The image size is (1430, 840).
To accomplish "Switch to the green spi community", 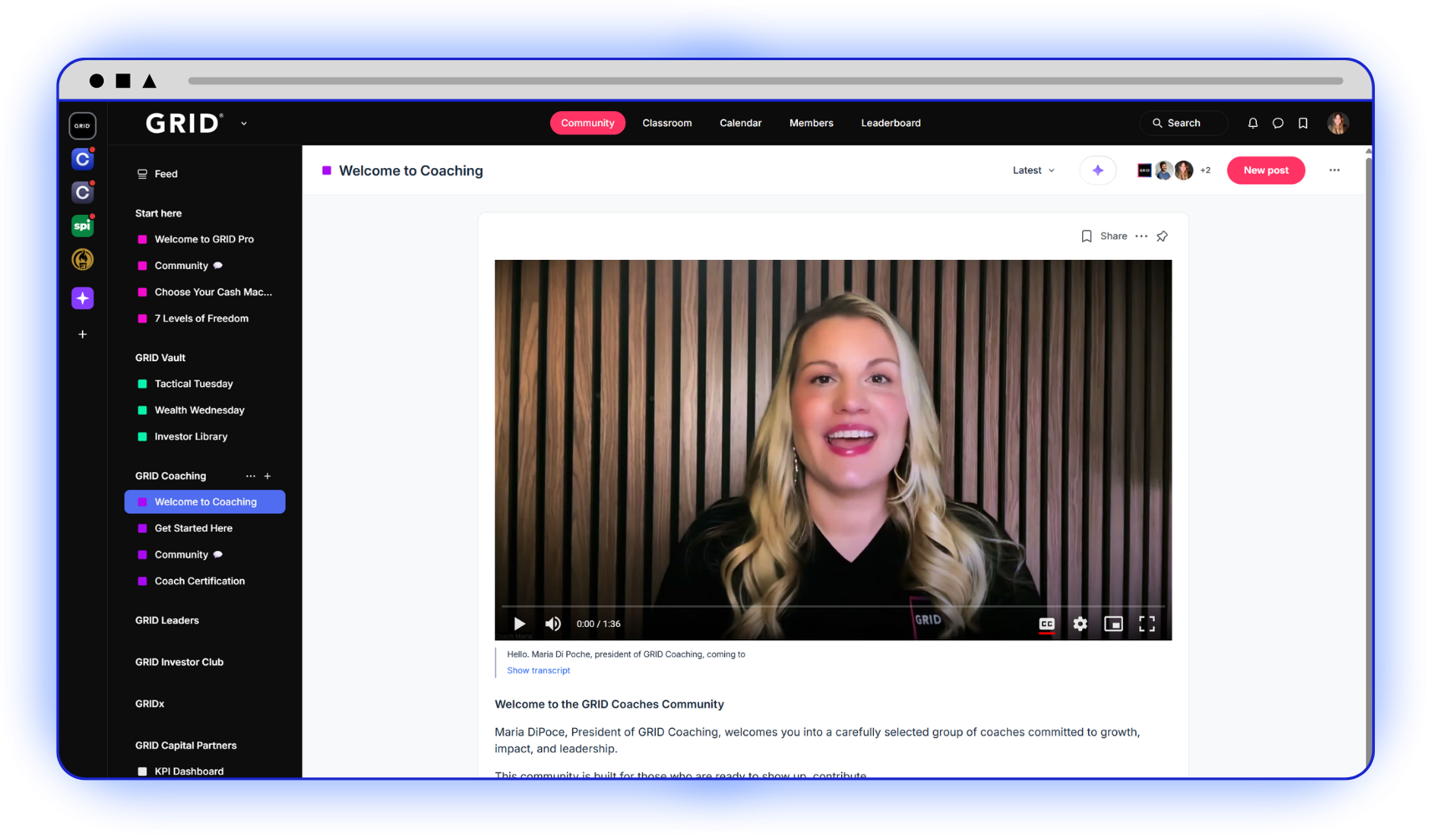I will pyautogui.click(x=82, y=226).
